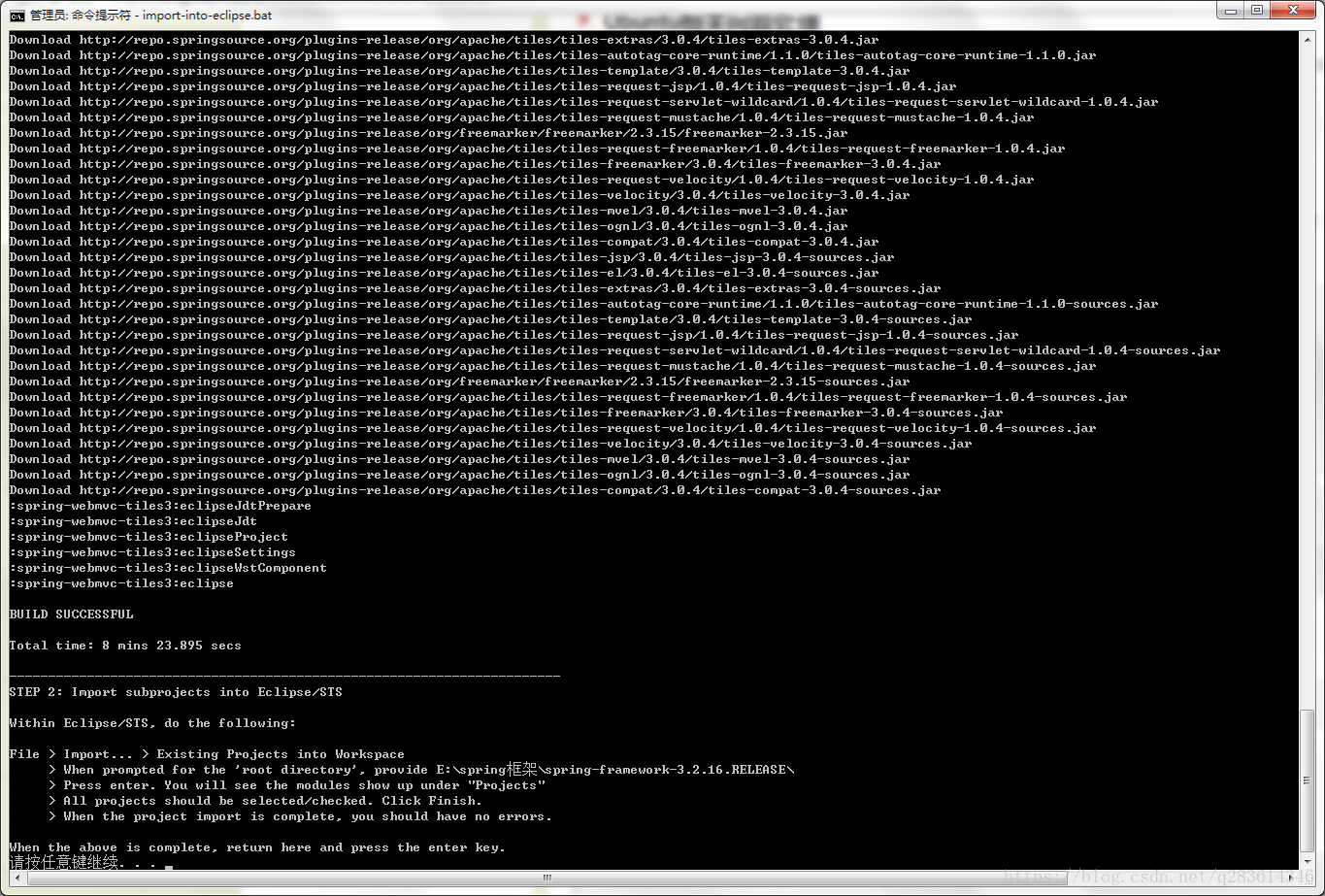Click the Download line for freemarker-2.3.15.jar
Screen dimensions: 1325x896
(x=429, y=133)
